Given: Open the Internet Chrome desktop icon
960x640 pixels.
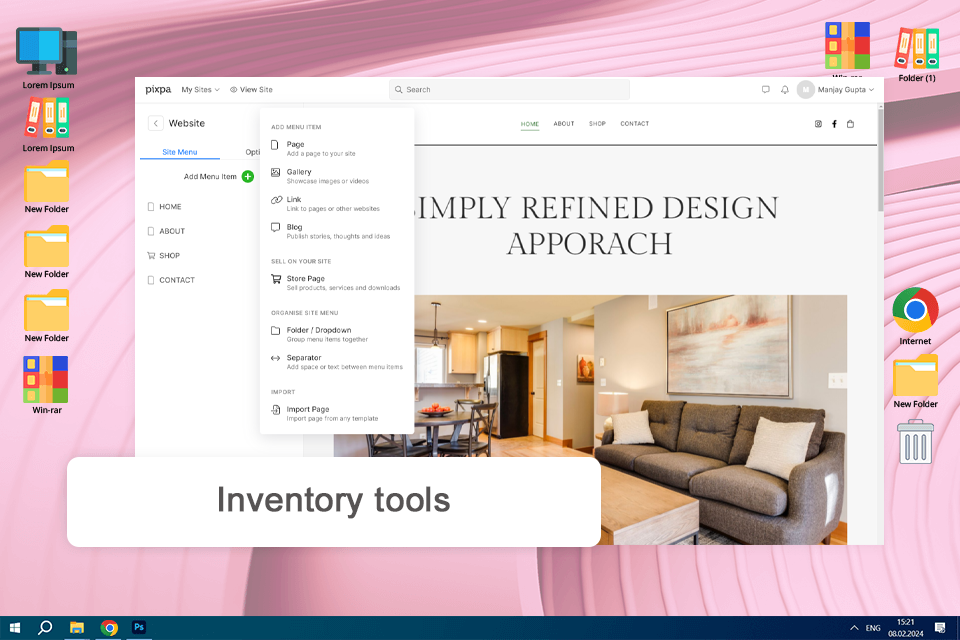Looking at the screenshot, I should [x=915, y=311].
